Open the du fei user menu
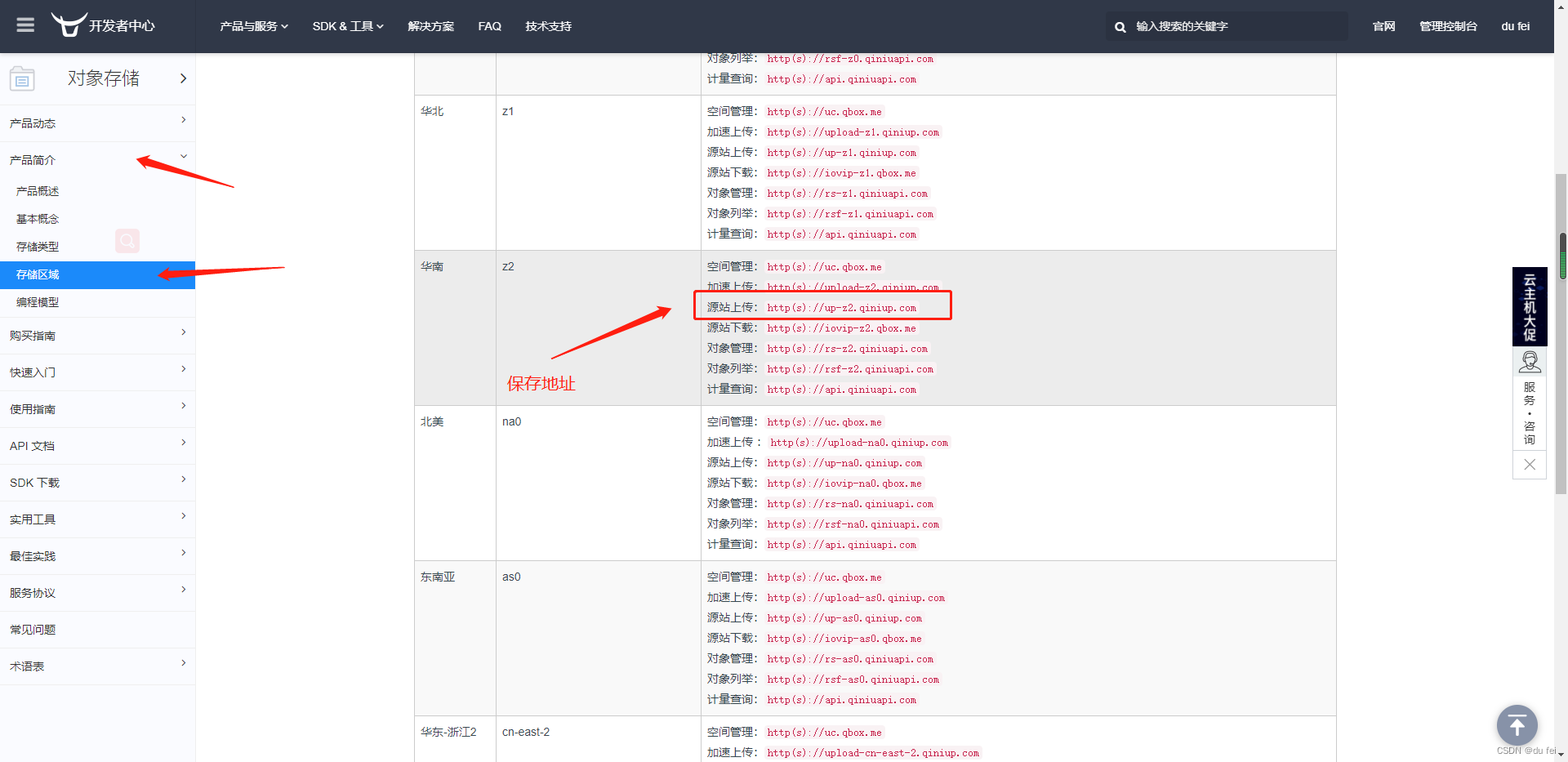Viewport: 1568px width, 762px height. pyautogui.click(x=1516, y=26)
